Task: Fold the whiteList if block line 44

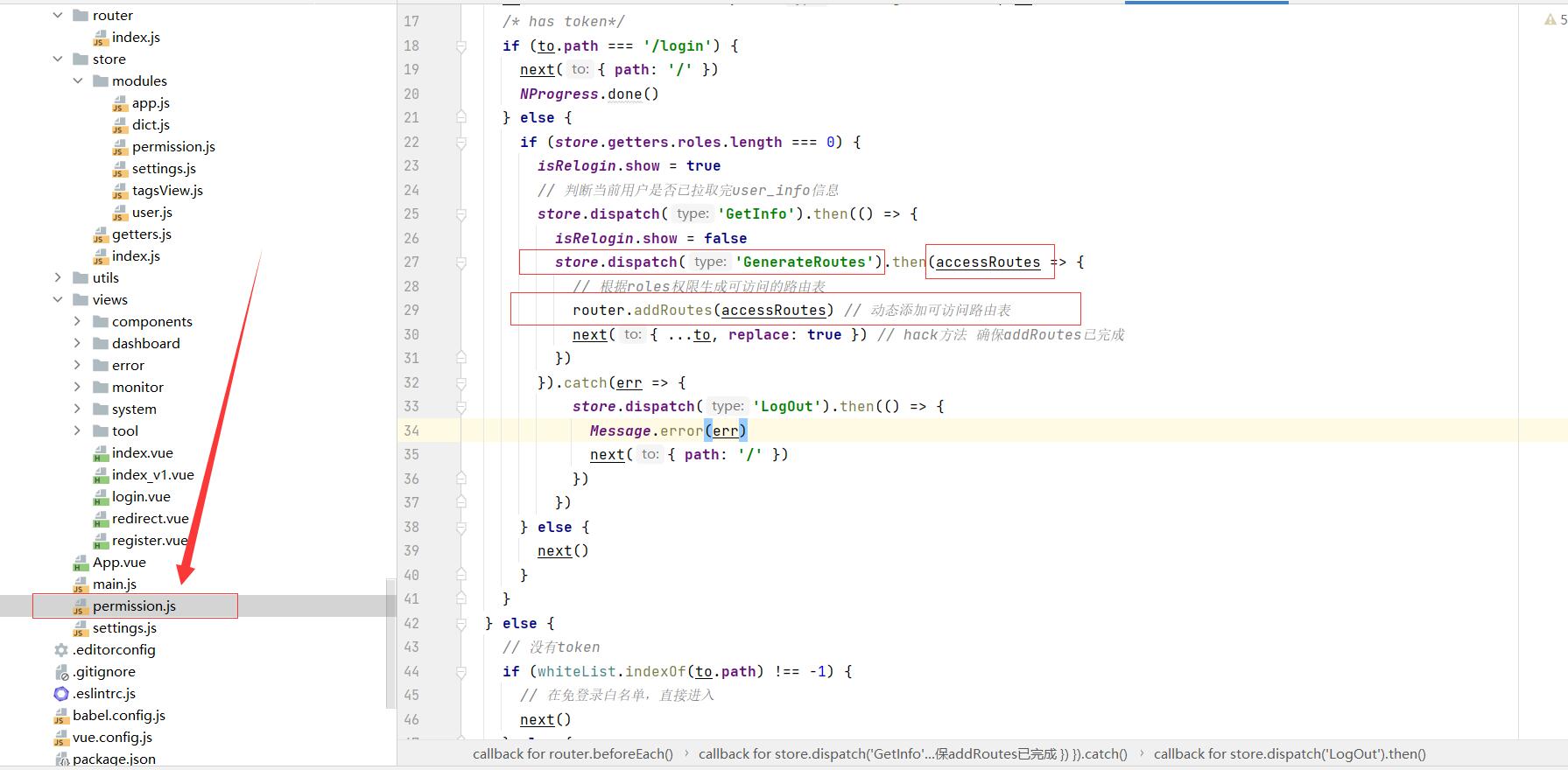Action: click(x=461, y=671)
